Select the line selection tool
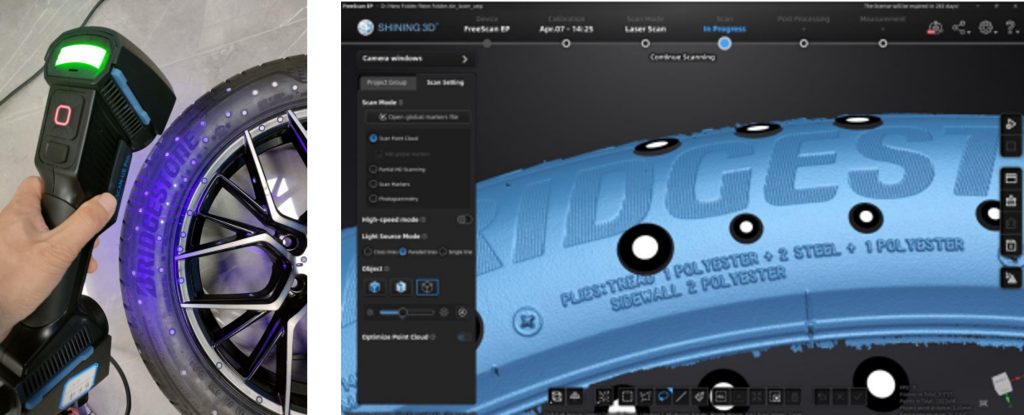Viewport: 1024px width, 415px height. point(680,397)
